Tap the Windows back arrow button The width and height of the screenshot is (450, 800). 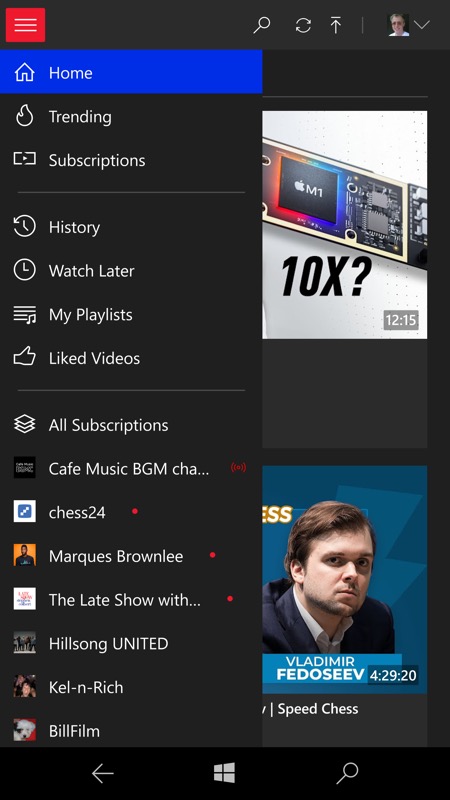pyautogui.click(x=103, y=773)
